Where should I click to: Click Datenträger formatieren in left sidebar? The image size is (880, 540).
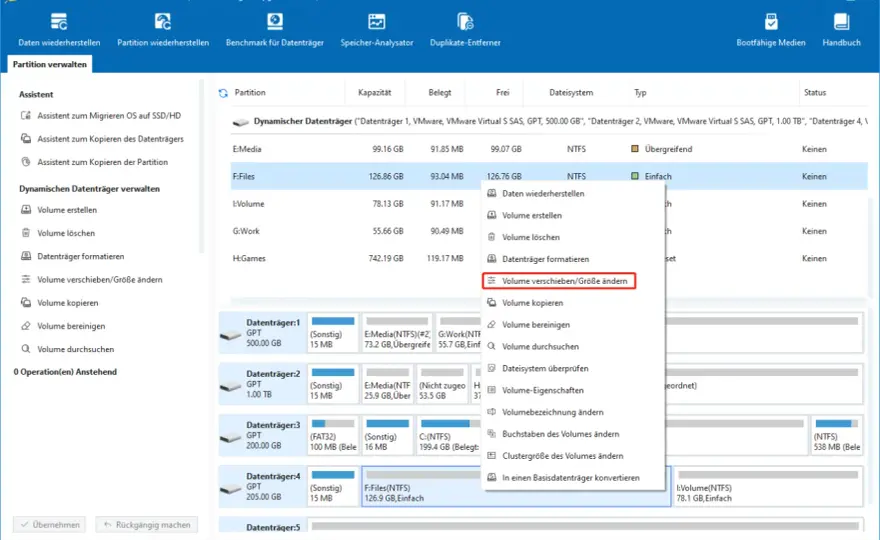[72, 256]
